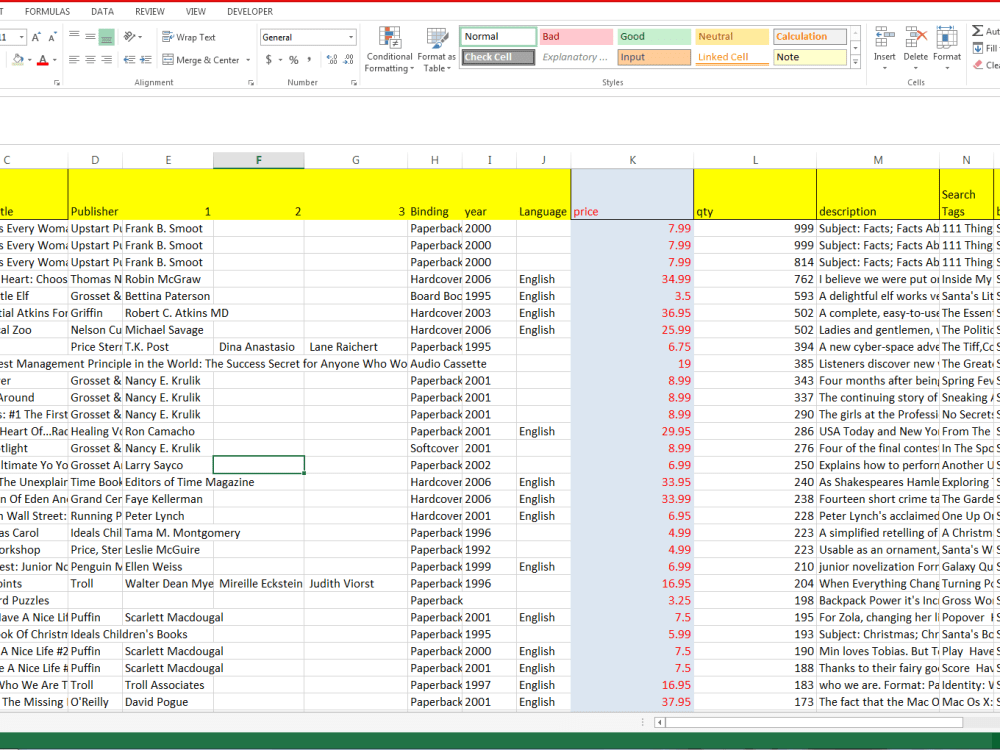Image resolution: width=1000 pixels, height=750 pixels.
Task: Apply comma style
Action: (x=309, y=60)
